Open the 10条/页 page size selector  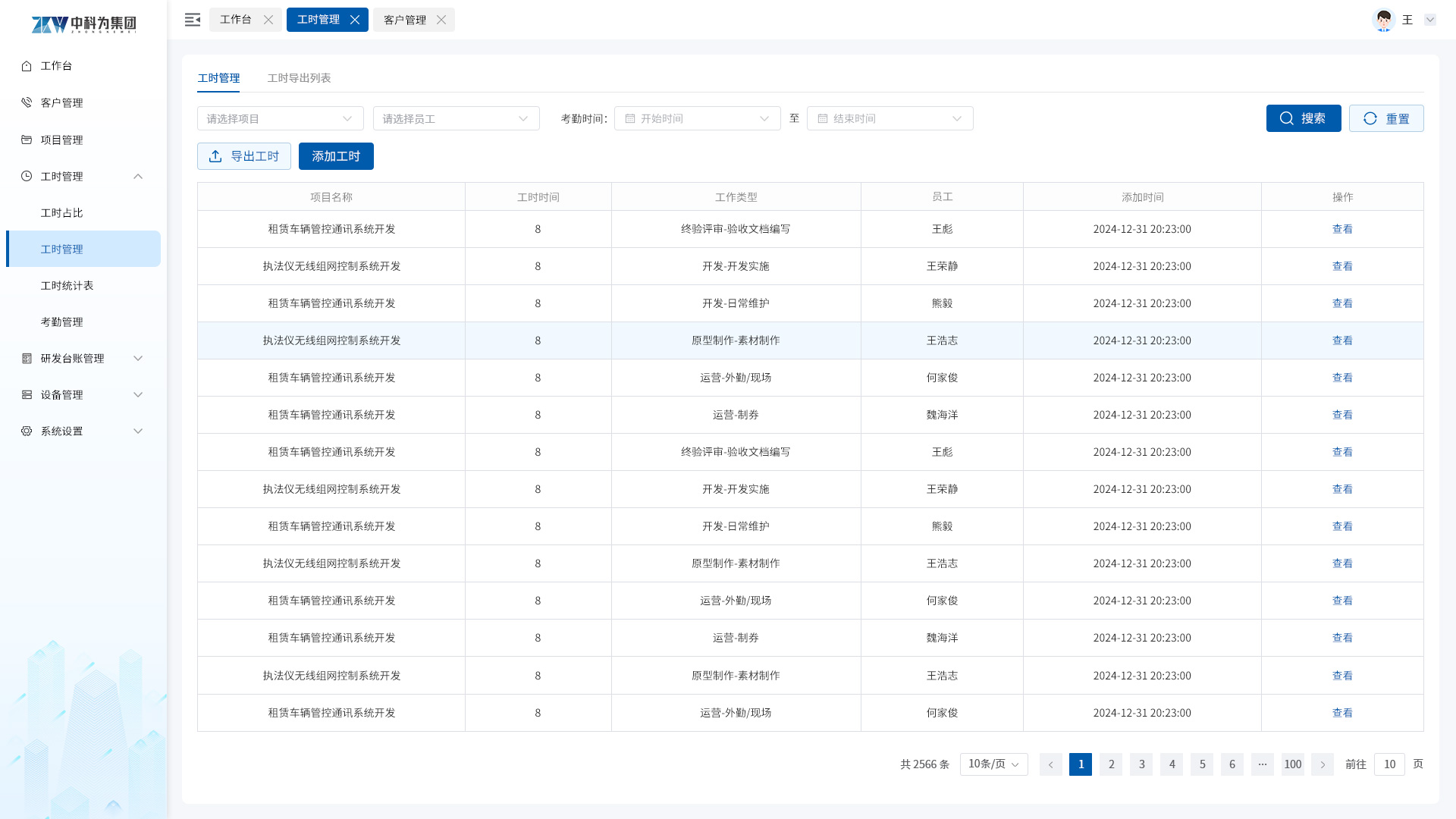pos(993,764)
